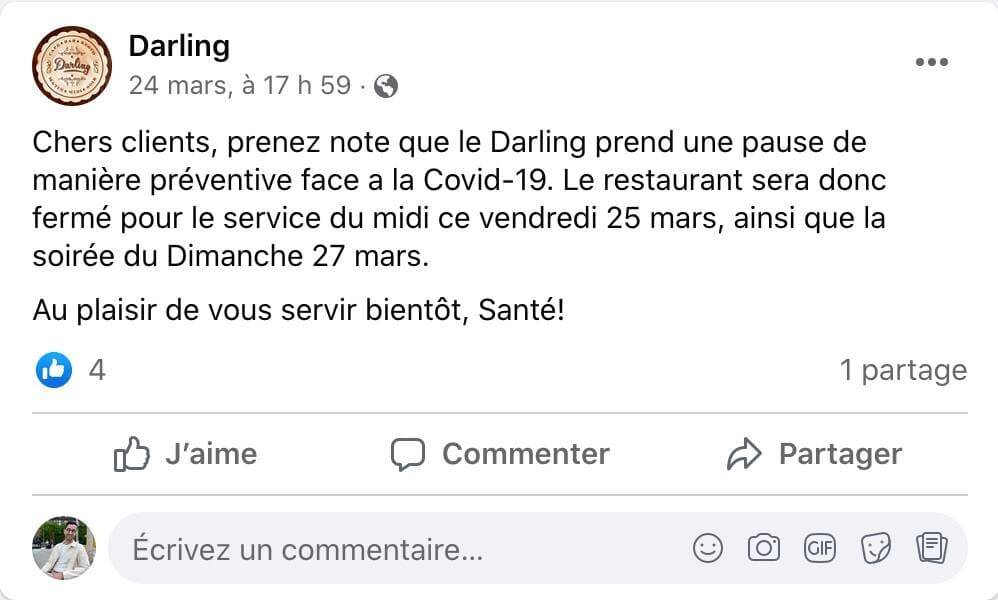This screenshot has width=998, height=600.
Task: Click the blue like reaction icon
Action: [x=54, y=371]
